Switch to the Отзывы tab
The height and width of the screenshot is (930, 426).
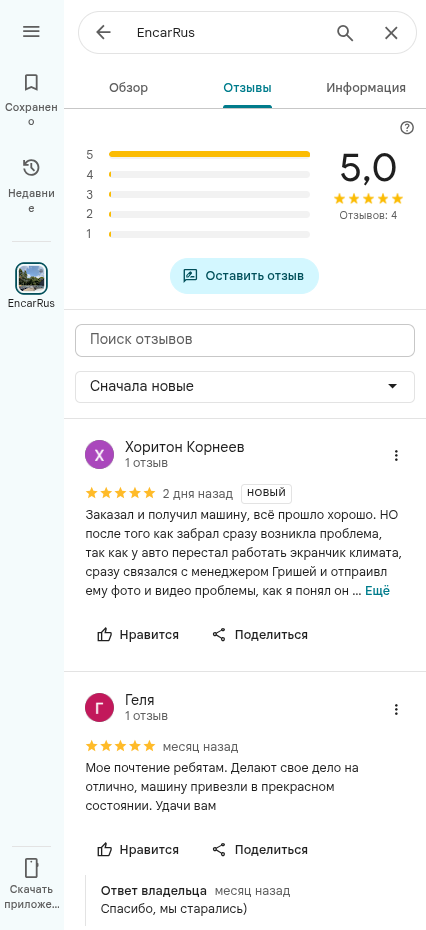click(247, 88)
